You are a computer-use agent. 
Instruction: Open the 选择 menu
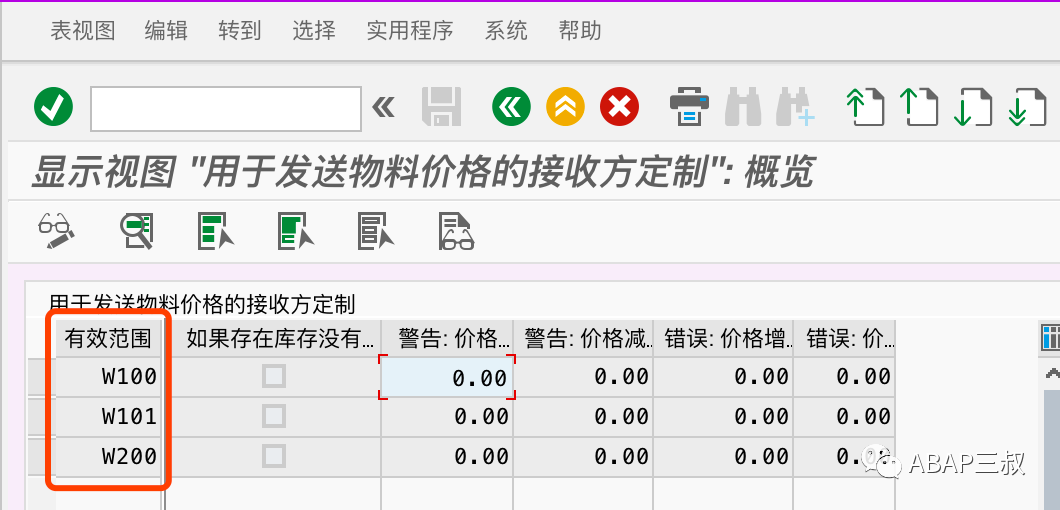point(314,30)
